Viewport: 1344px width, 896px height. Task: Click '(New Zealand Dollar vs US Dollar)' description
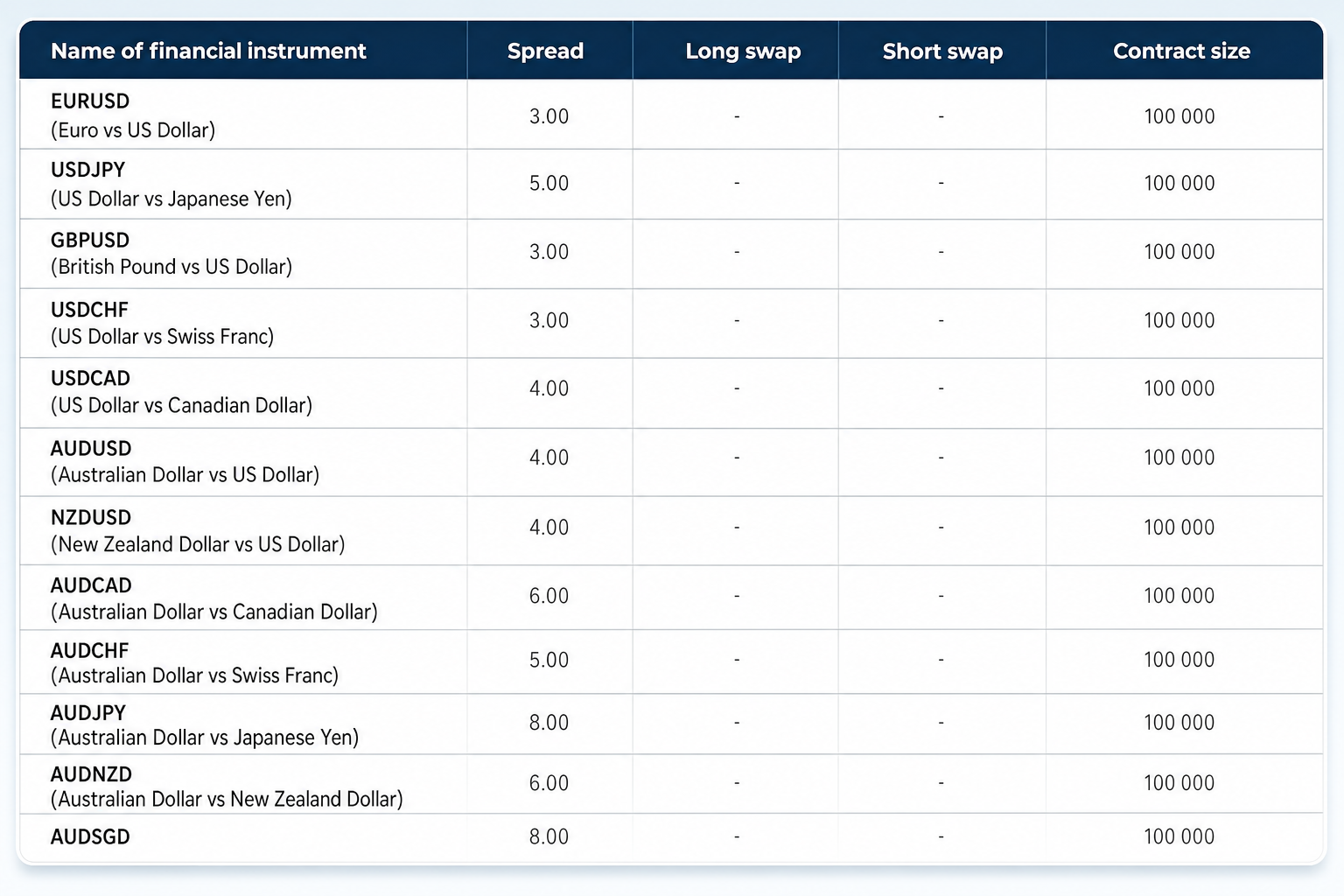(198, 544)
